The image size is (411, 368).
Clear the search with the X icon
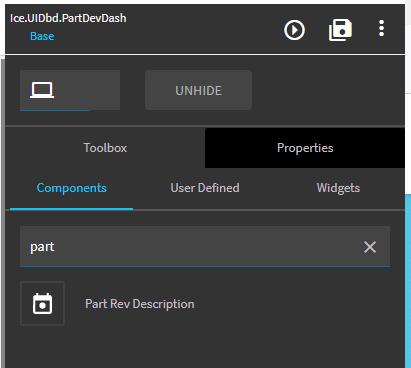click(x=370, y=247)
